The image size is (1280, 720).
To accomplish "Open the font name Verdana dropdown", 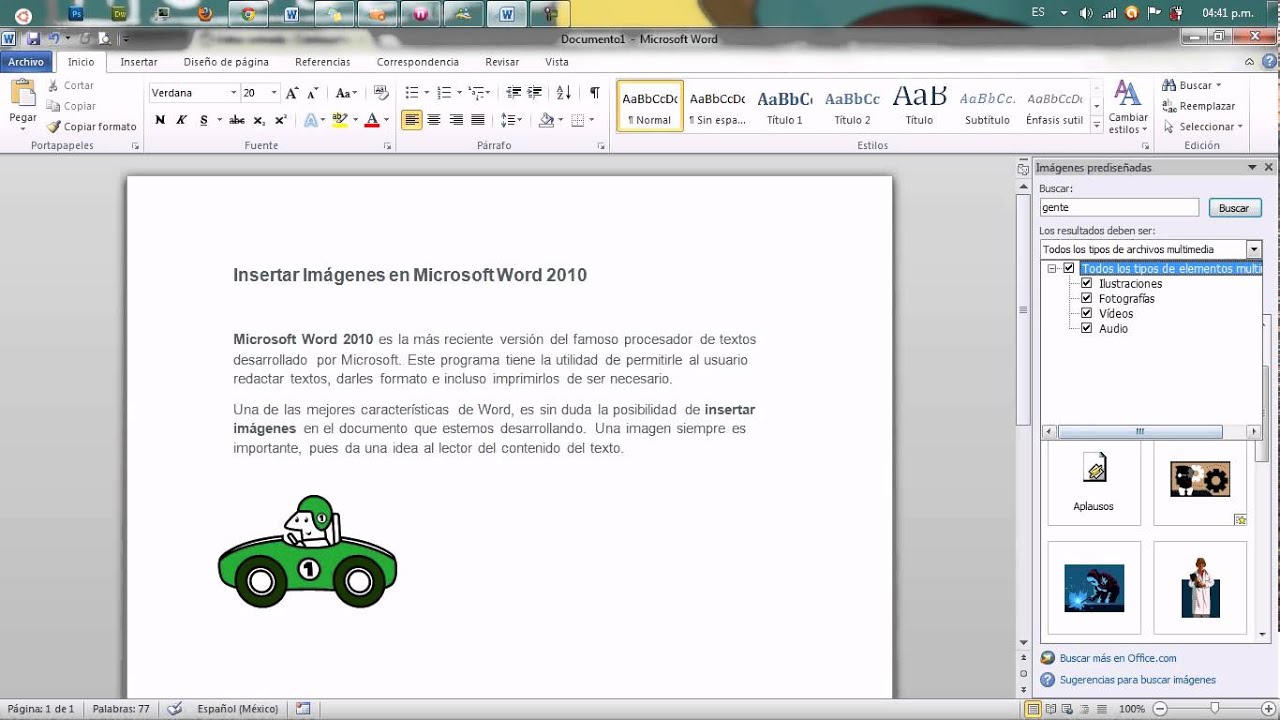I will pos(234,93).
